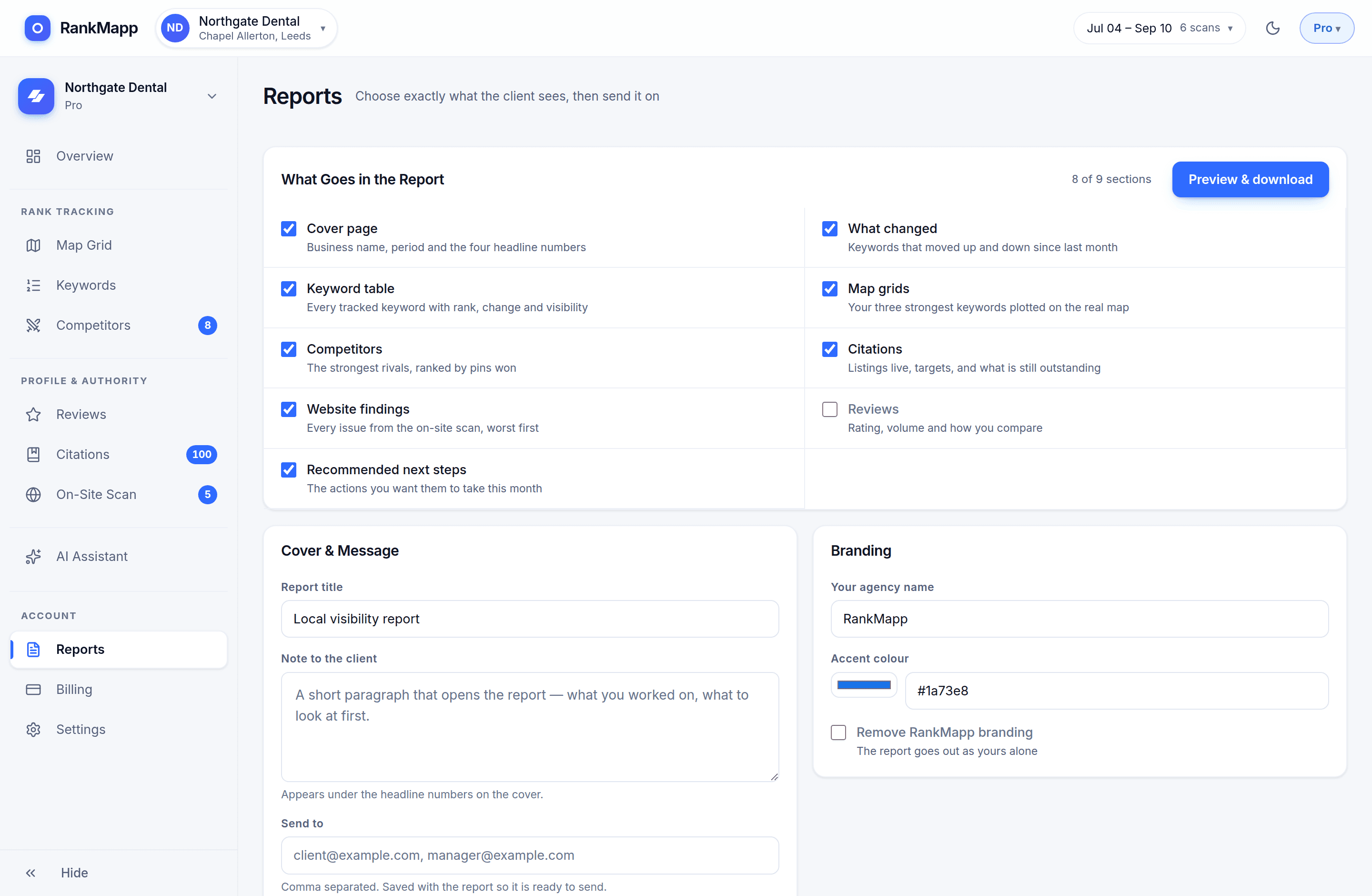Click the 'Branding' heading
Screen dimensions: 1372x896
(x=861, y=550)
